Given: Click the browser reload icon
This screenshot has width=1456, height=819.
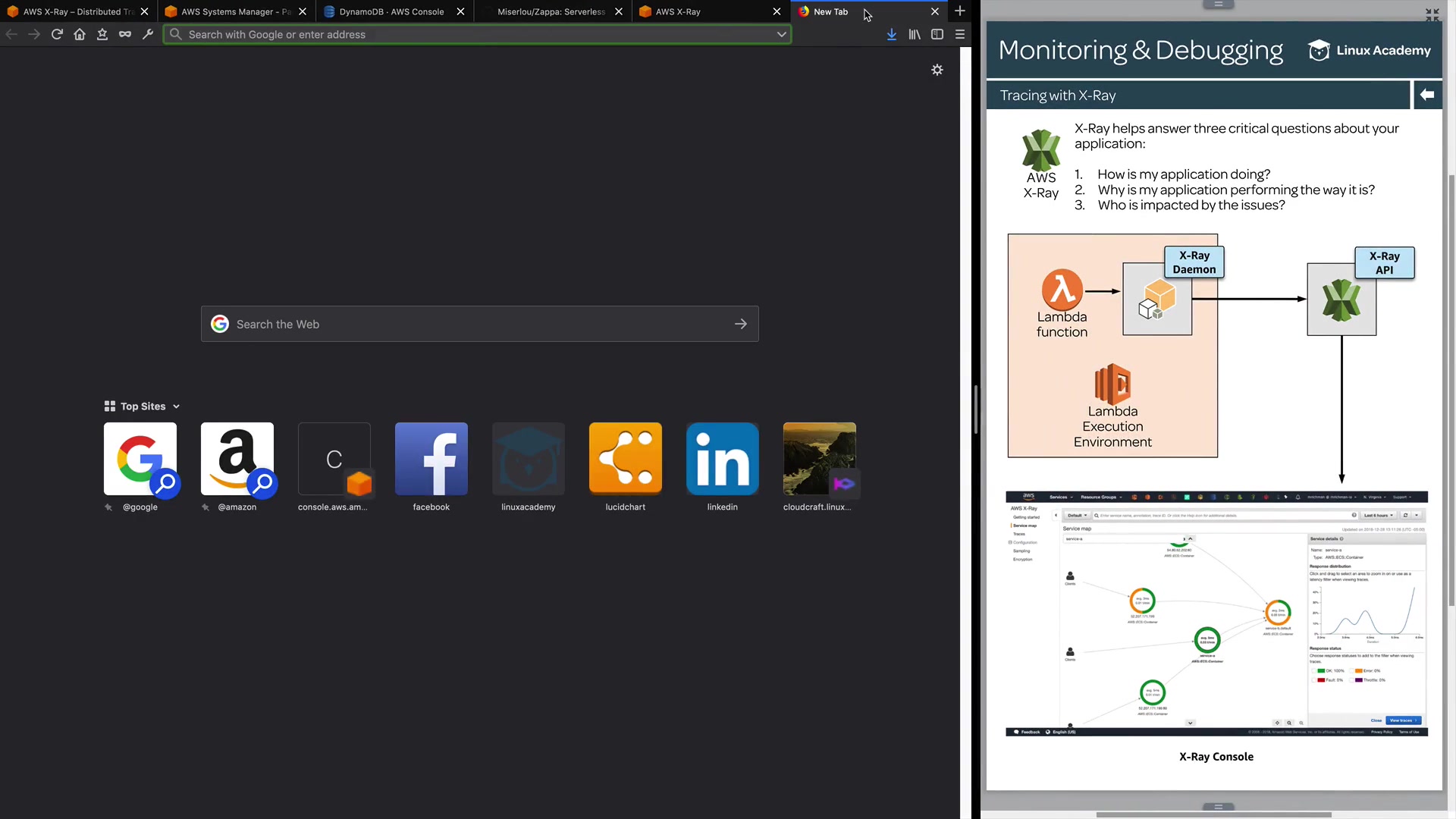Looking at the screenshot, I should tap(57, 34).
